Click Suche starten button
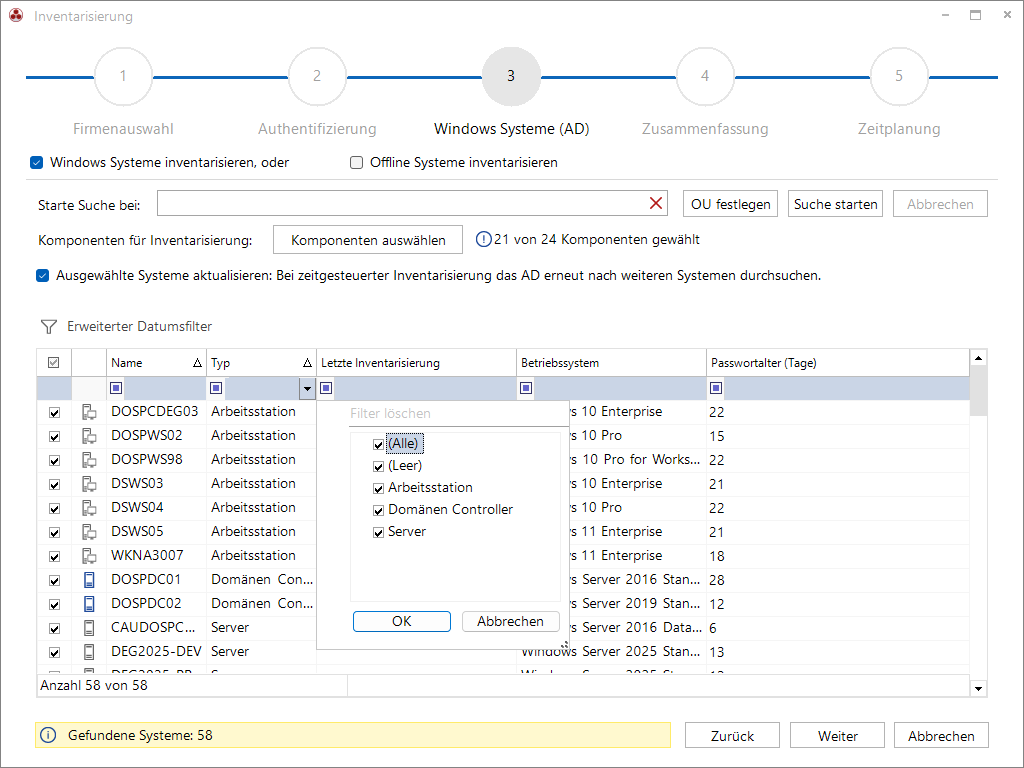Viewport: 1024px width, 768px height. [x=835, y=204]
